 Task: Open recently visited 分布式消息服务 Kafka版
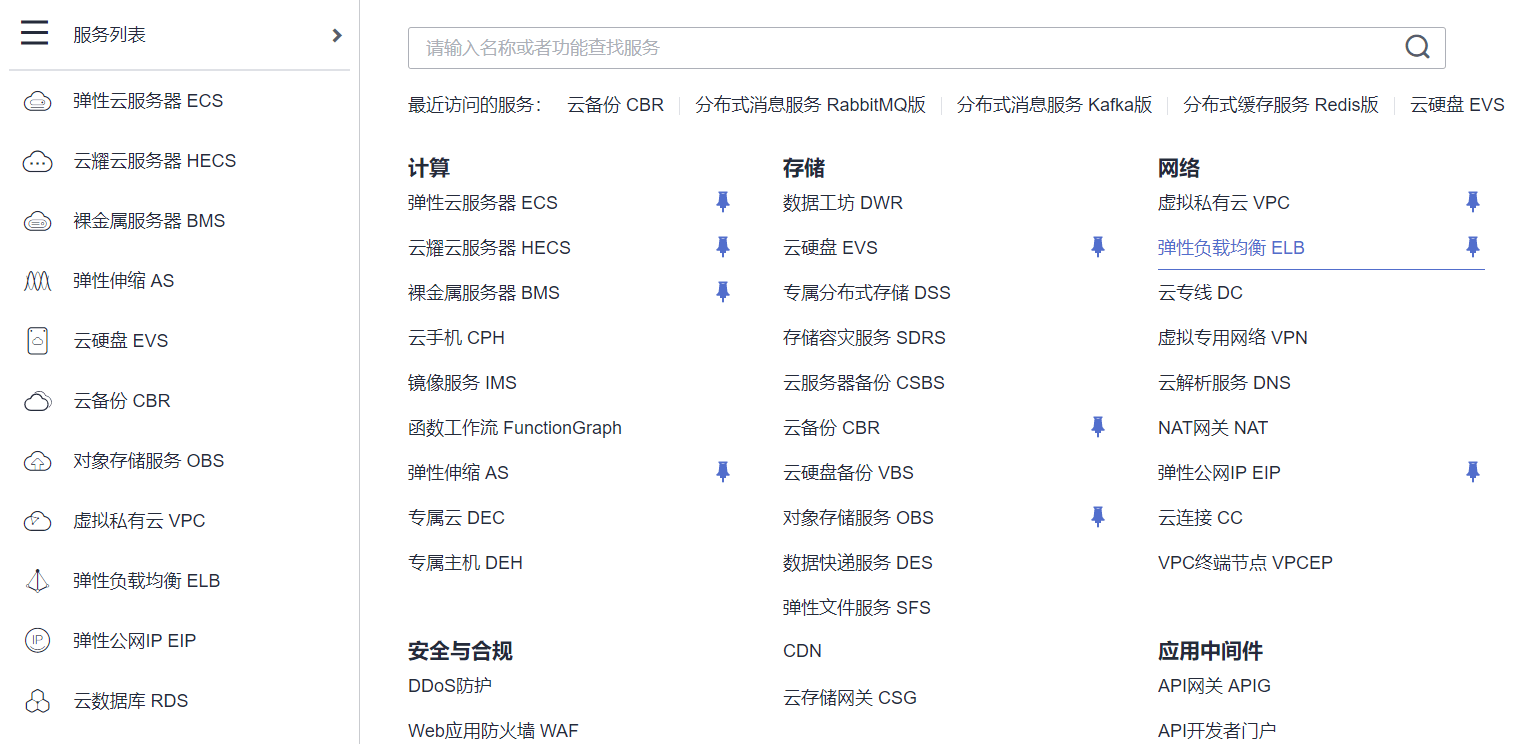click(x=1054, y=105)
